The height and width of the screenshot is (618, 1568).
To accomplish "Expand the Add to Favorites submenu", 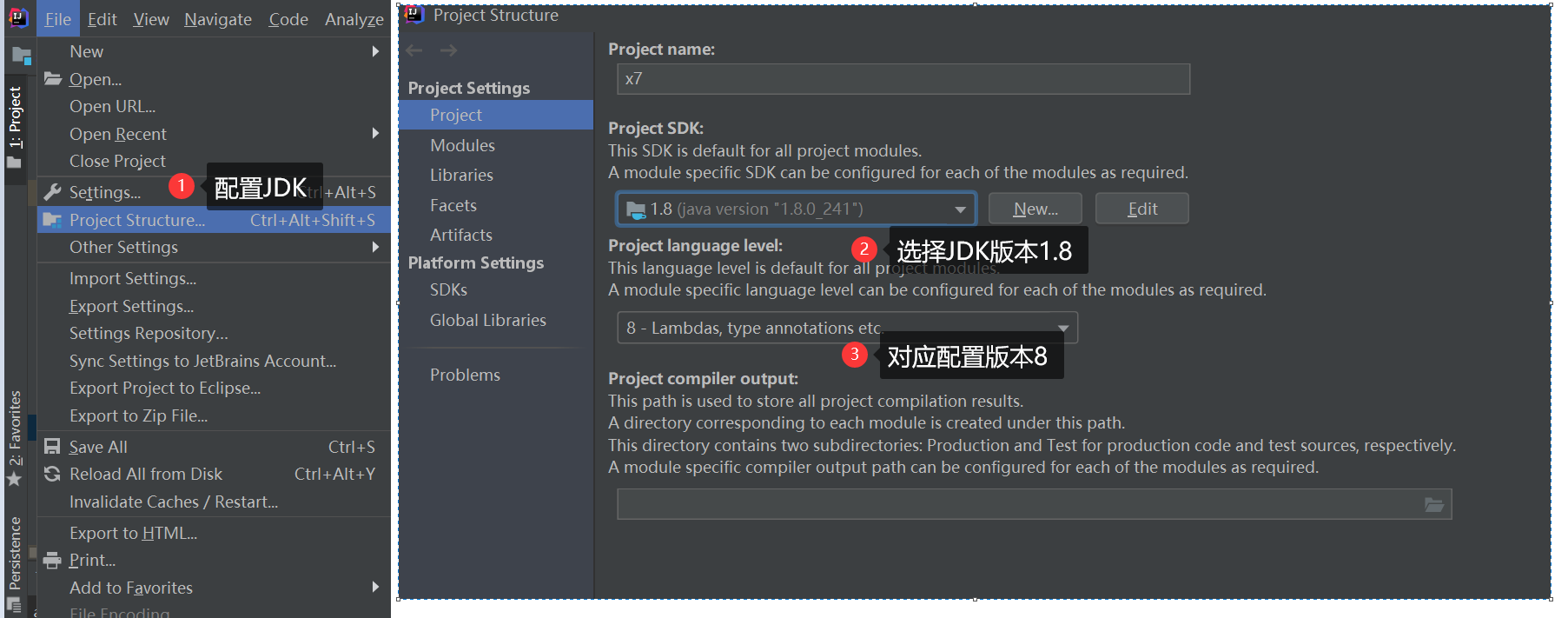I will pyautogui.click(x=375, y=588).
